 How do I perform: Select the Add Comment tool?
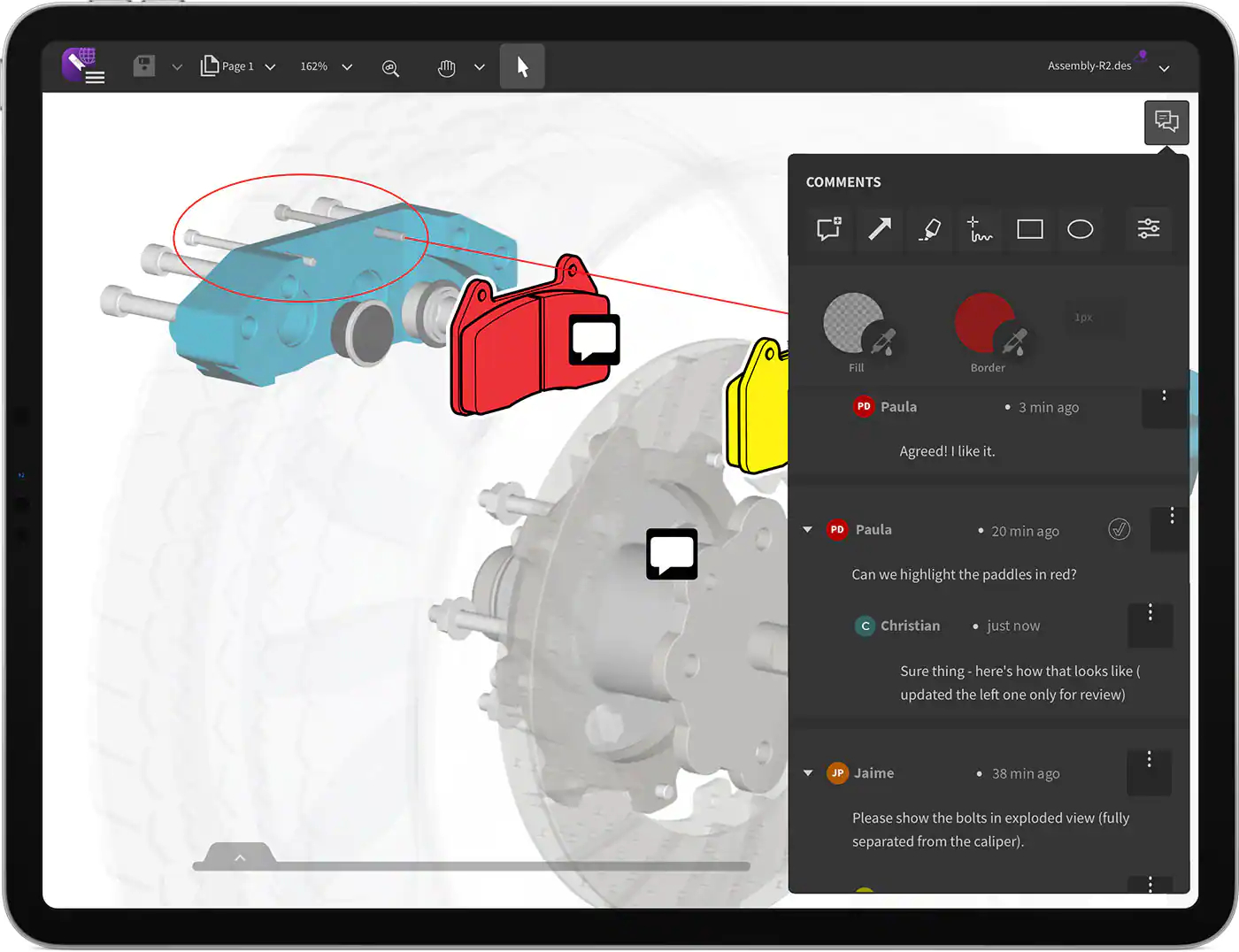[828, 229]
